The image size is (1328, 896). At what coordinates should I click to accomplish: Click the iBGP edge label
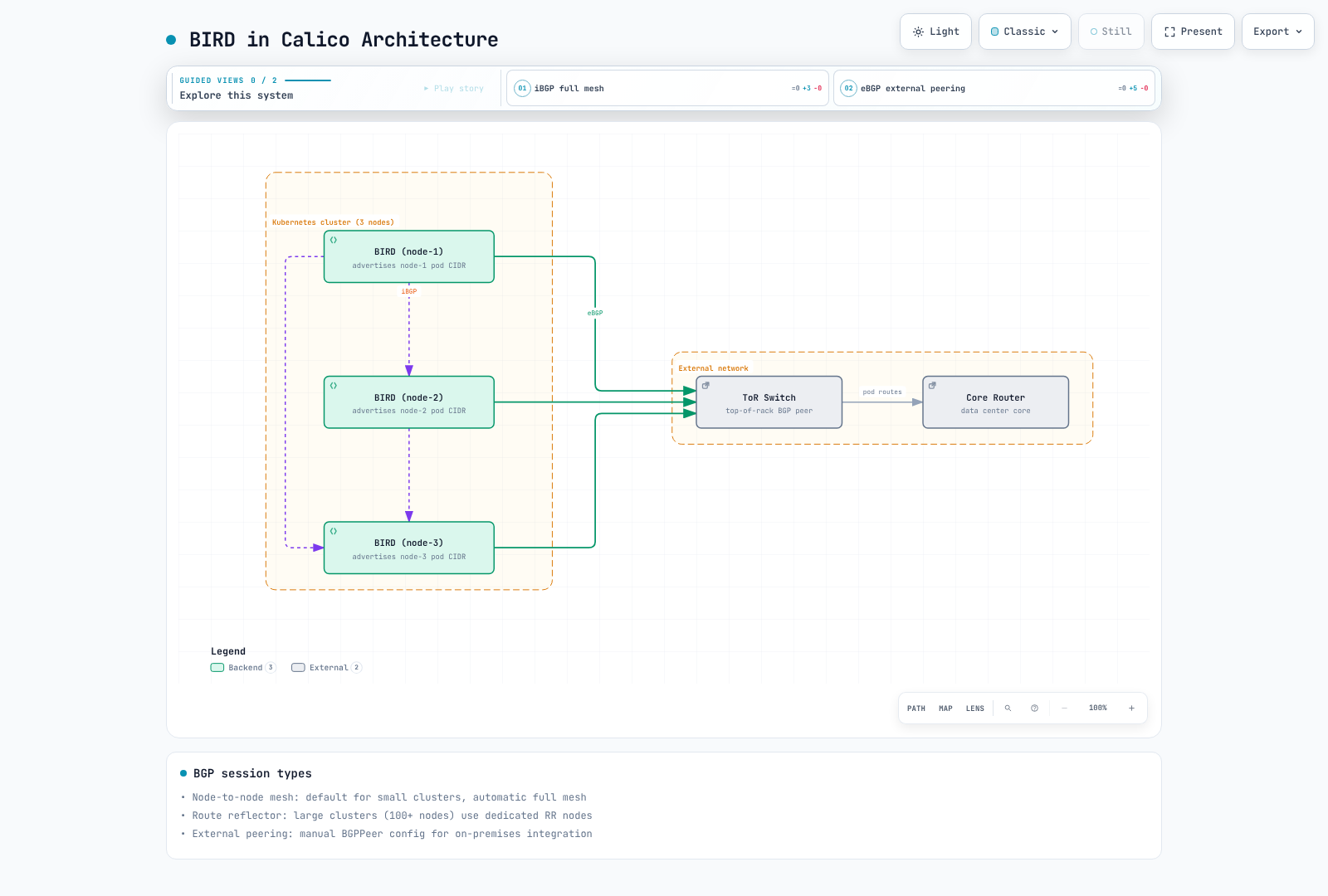pos(409,292)
